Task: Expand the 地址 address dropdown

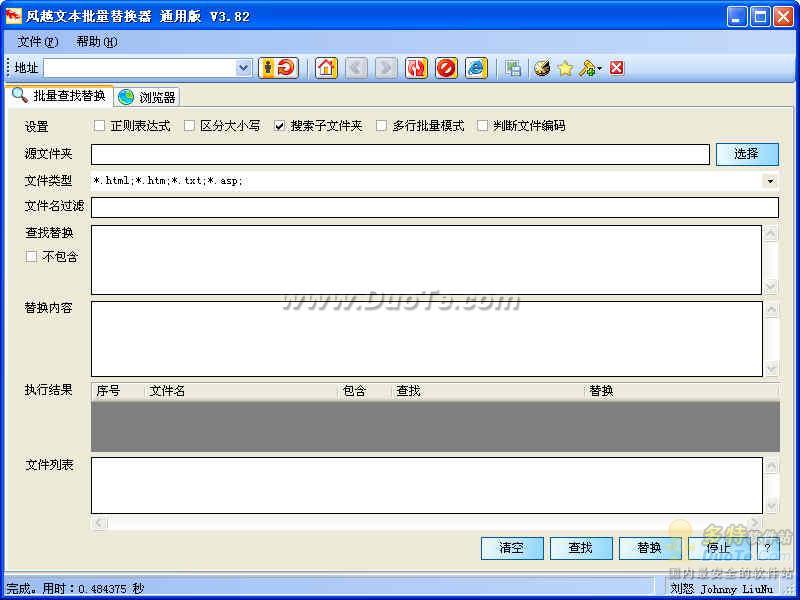Action: [x=244, y=68]
